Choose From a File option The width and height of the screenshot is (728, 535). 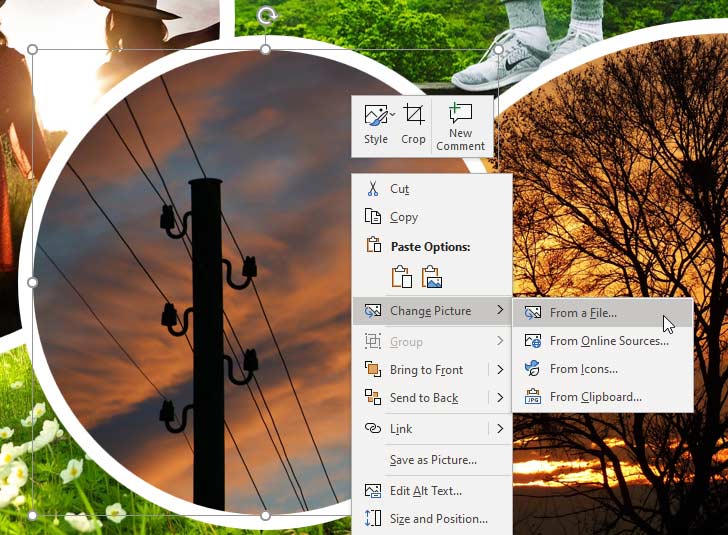point(583,313)
